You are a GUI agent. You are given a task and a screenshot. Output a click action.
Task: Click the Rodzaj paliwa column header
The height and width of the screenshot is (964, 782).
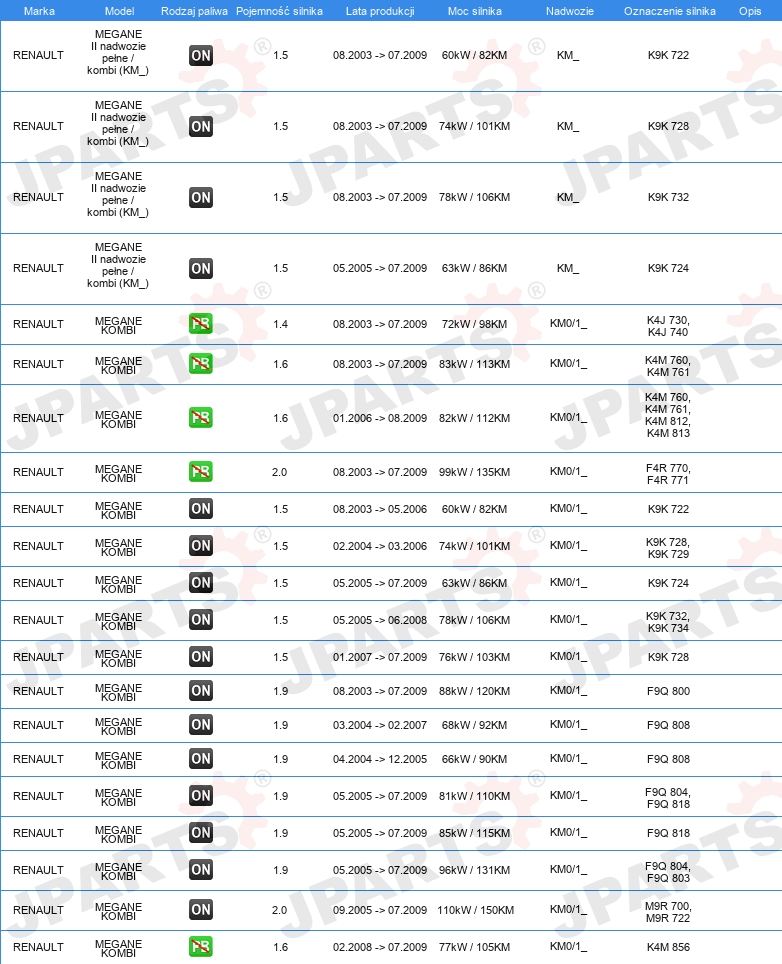coord(194,11)
